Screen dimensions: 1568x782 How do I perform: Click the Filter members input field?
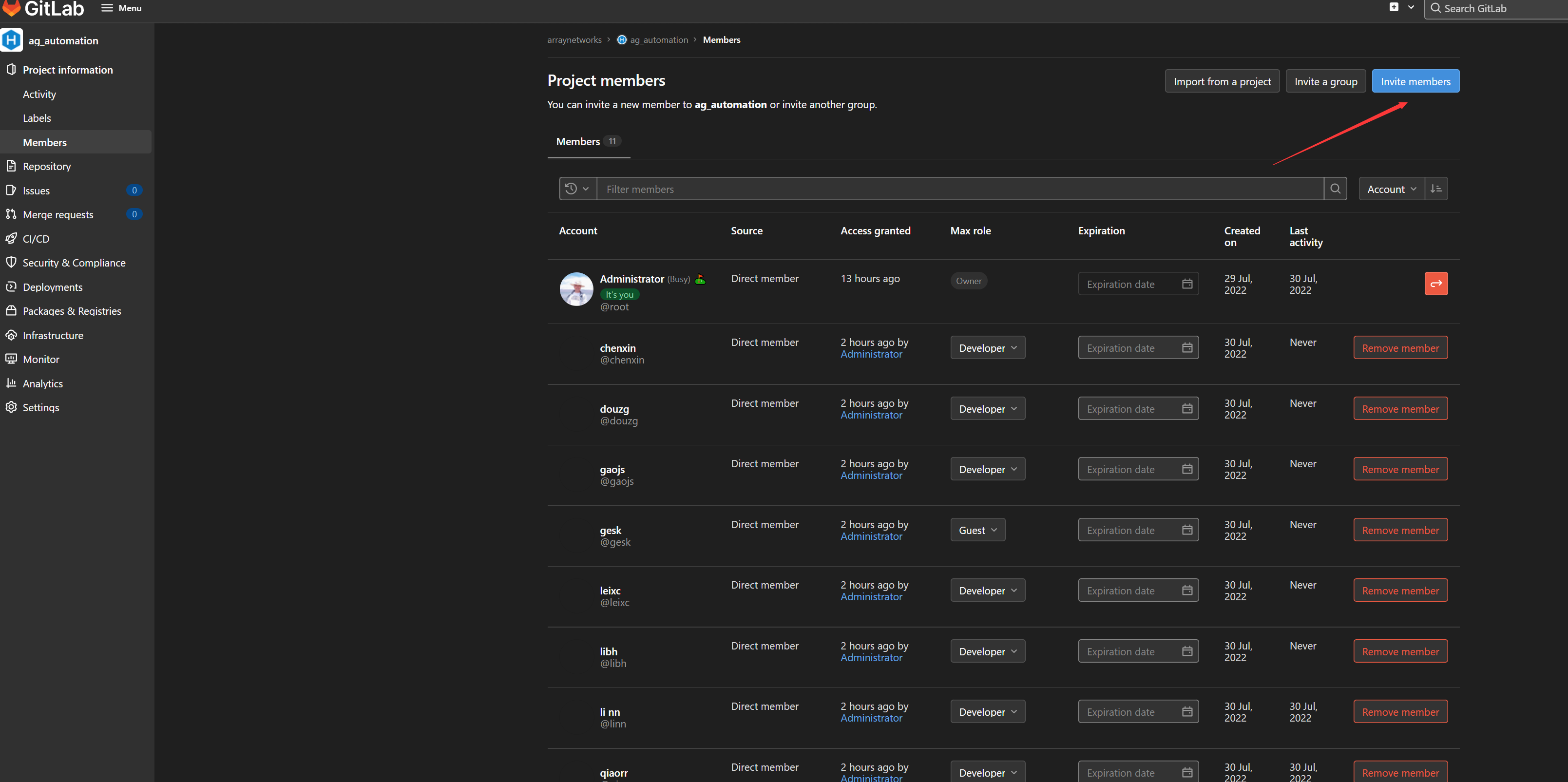click(x=959, y=189)
